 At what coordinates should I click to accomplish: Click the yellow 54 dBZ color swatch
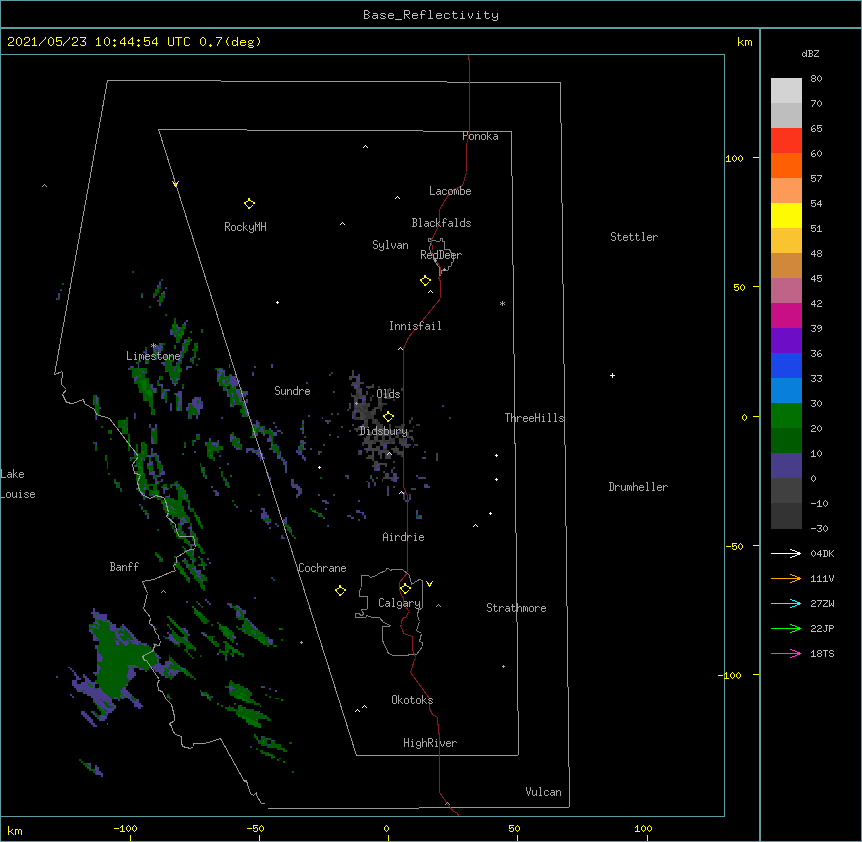point(786,215)
